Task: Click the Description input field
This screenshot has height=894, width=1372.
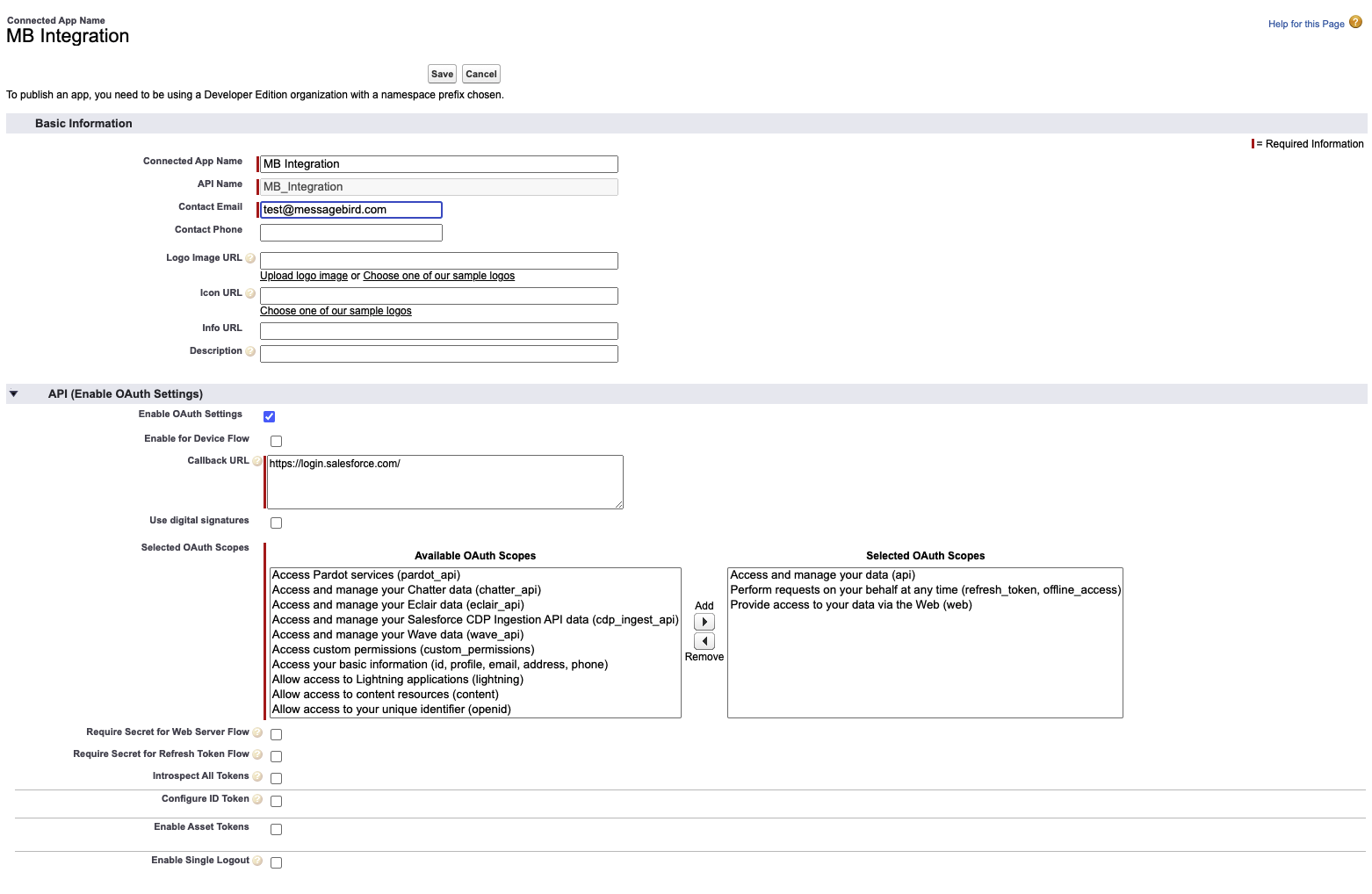Action: pyautogui.click(x=439, y=354)
